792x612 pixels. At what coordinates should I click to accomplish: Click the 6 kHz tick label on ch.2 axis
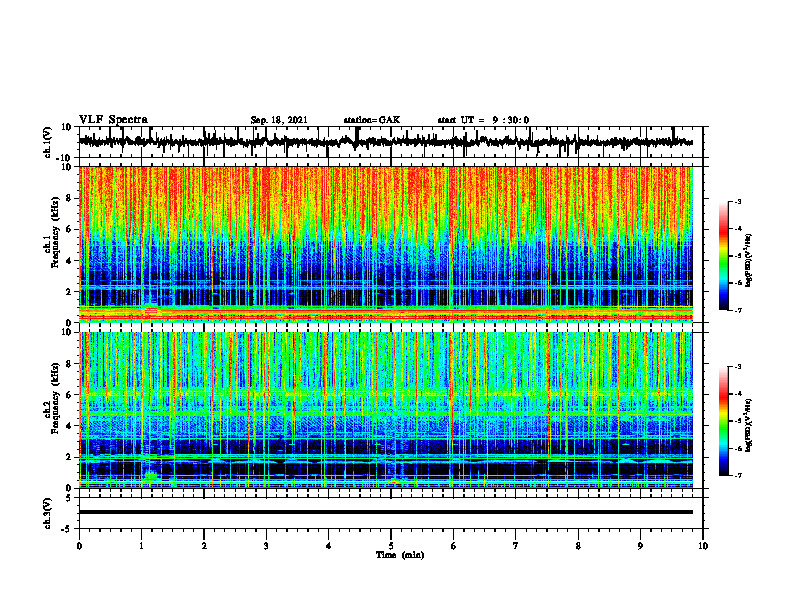click(70, 395)
